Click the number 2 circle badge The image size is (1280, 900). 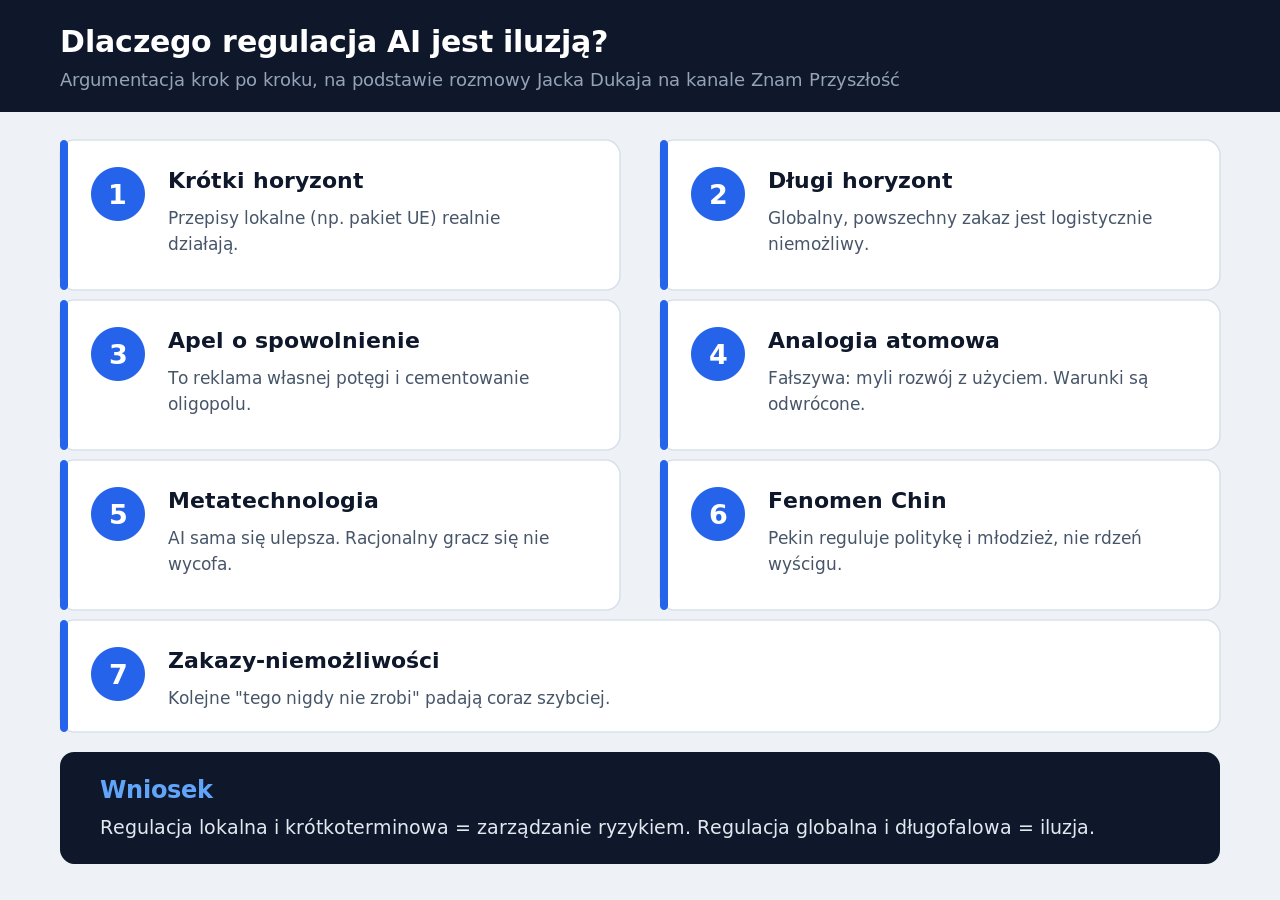point(718,194)
